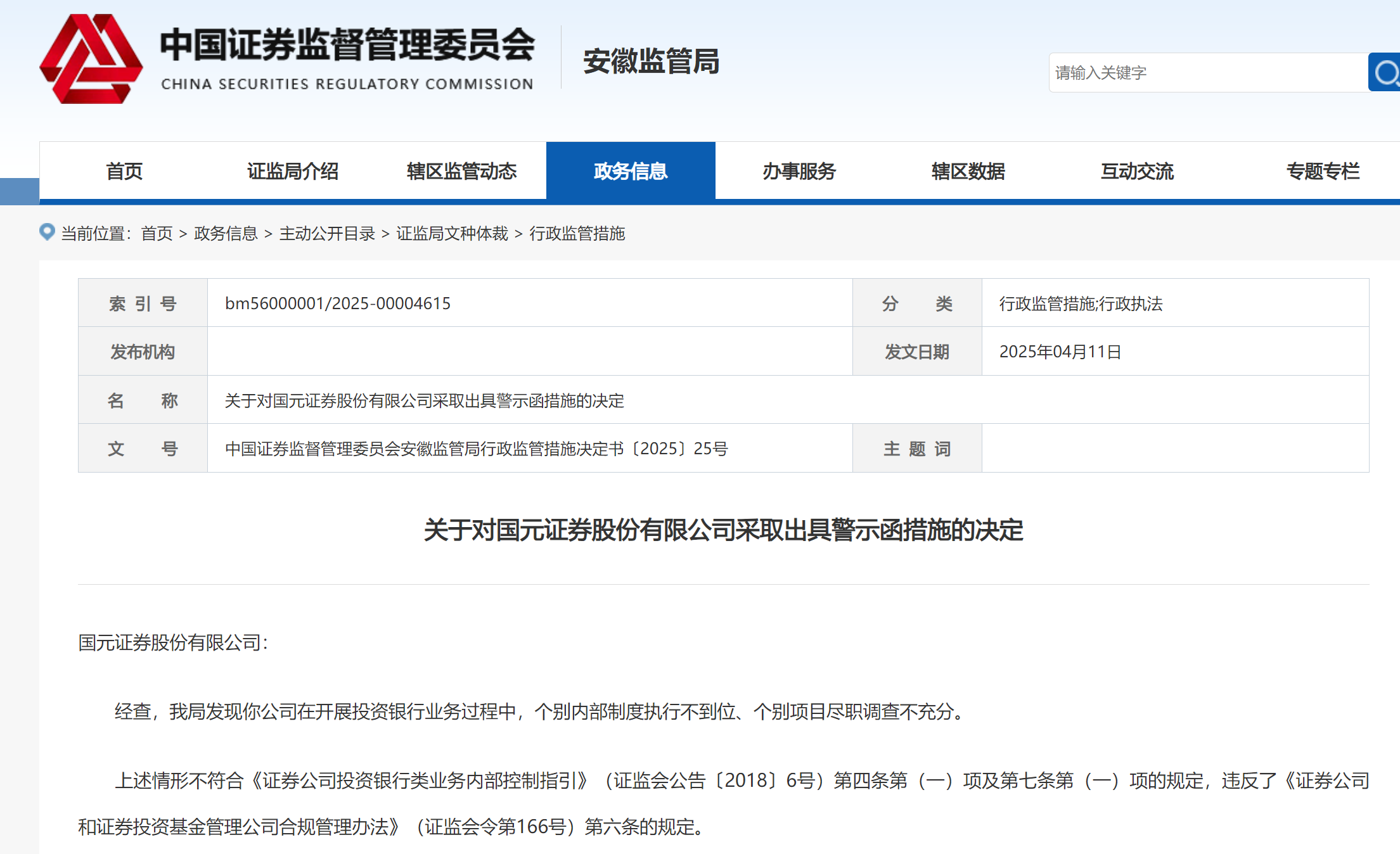Open the 互动交流 navigation tab
The width and height of the screenshot is (1400, 854).
[1137, 171]
